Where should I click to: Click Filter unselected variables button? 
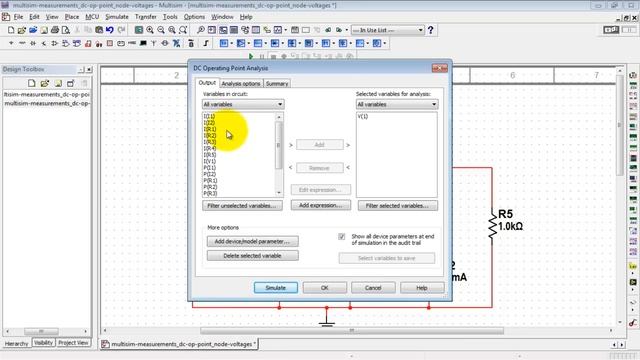[x=242, y=206]
